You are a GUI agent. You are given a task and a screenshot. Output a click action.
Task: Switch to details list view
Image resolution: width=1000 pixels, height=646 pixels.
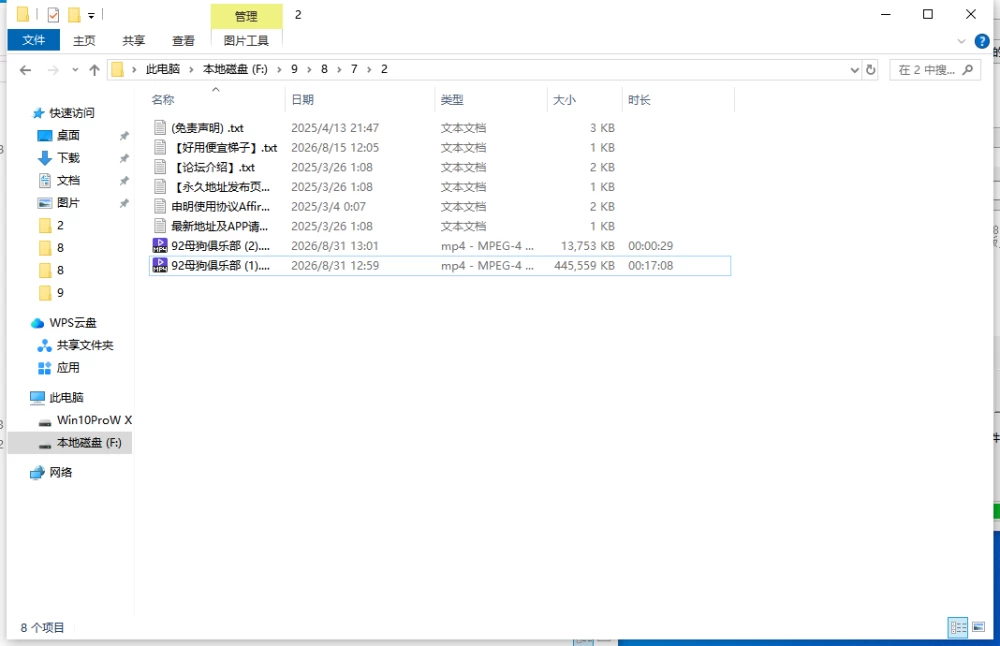958,627
